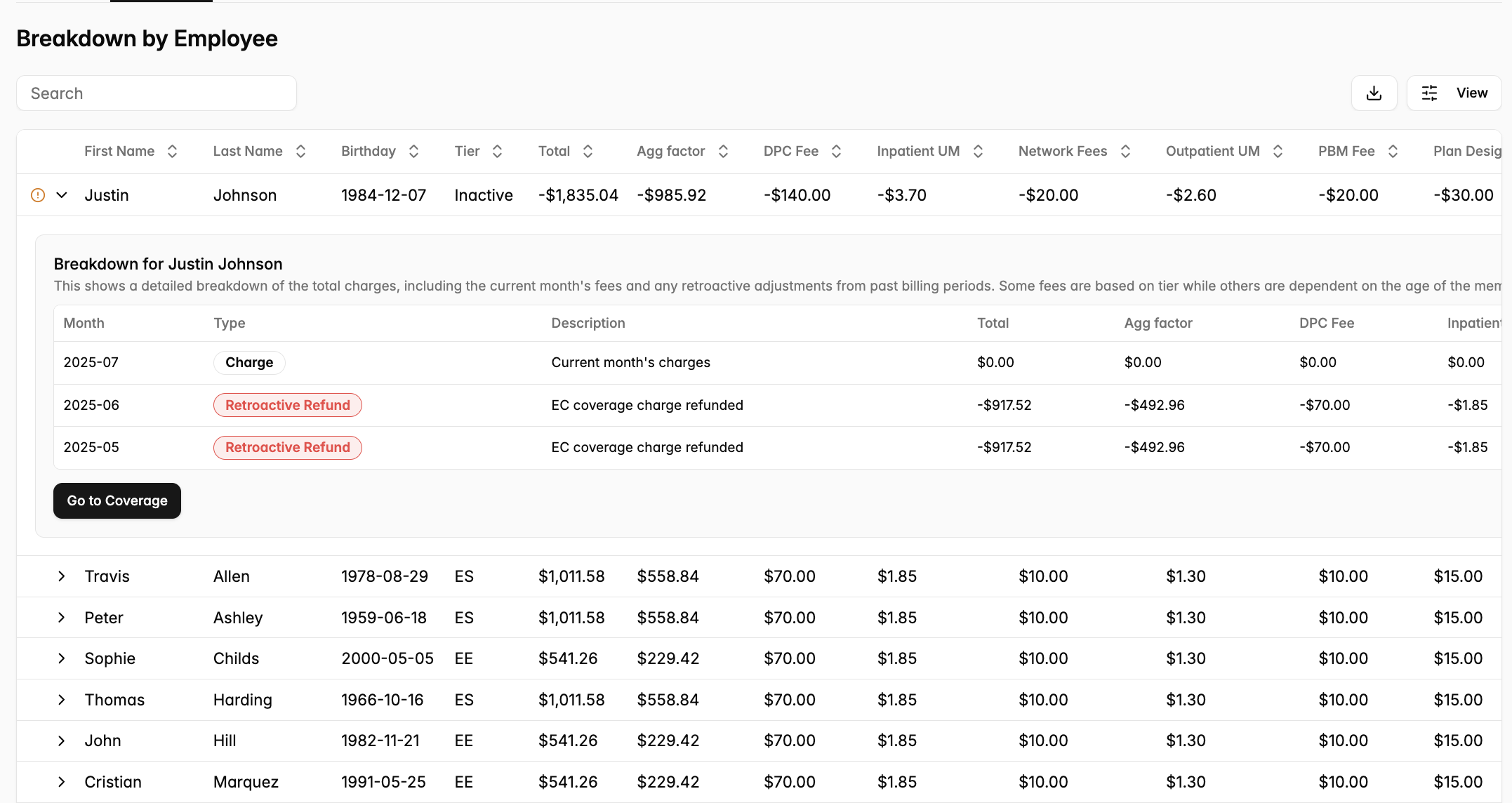Expand Cristian Marquez's row chevron
This screenshot has width=1512, height=803.
coord(62,782)
